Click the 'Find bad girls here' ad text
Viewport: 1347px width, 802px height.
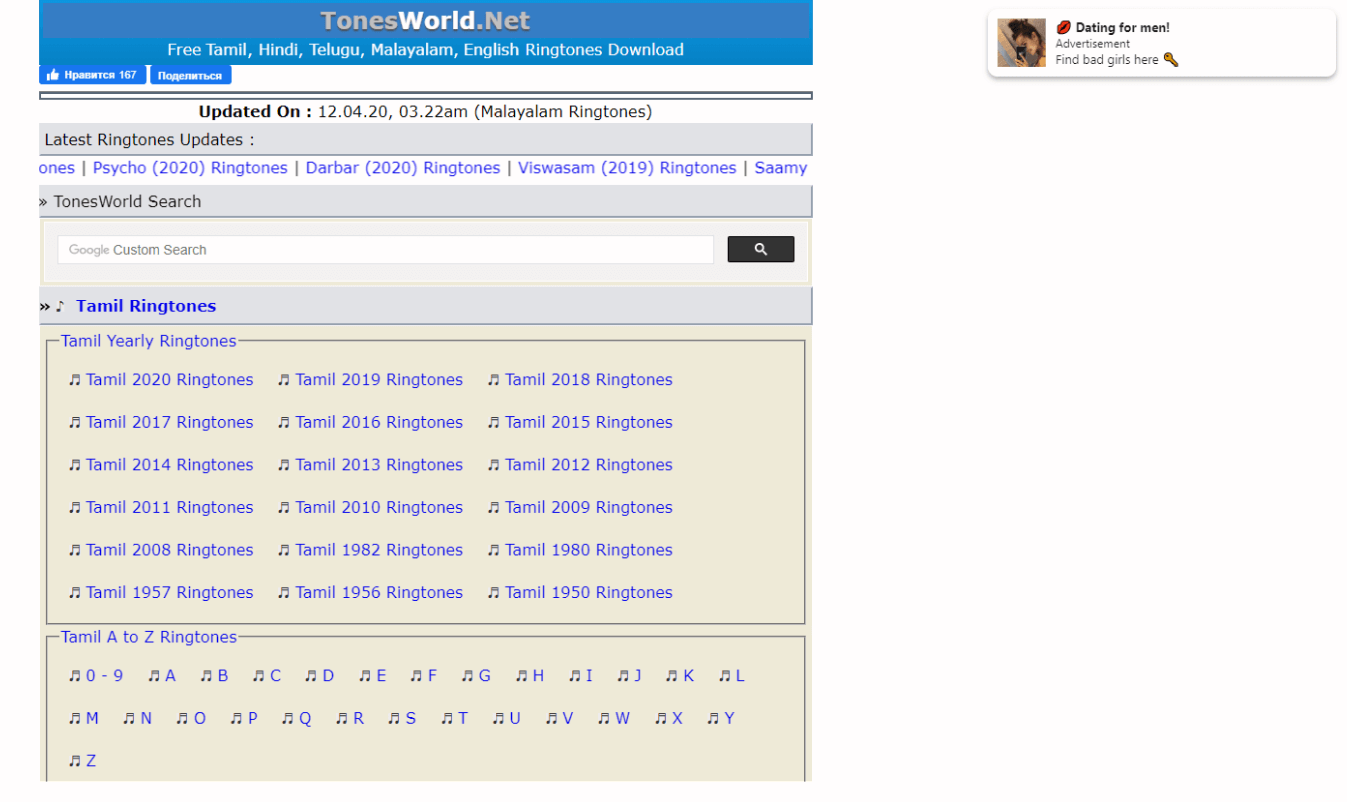[x=1117, y=60]
